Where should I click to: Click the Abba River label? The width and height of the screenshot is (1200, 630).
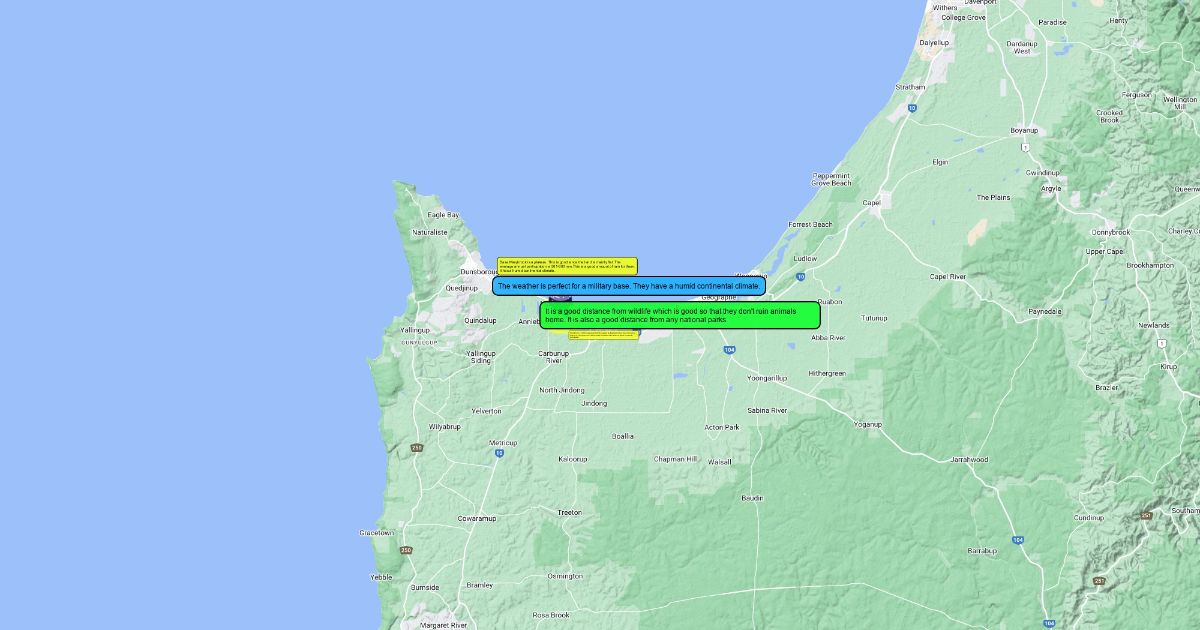tap(828, 338)
